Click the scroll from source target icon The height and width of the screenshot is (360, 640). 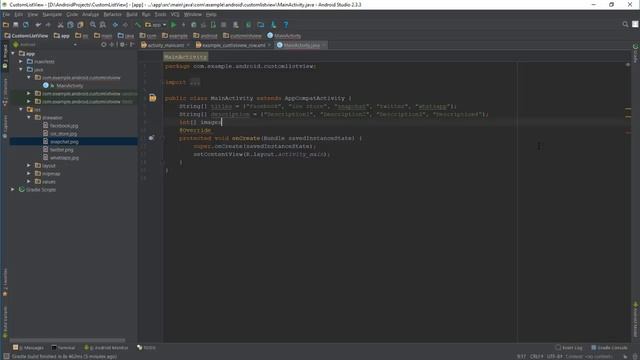pyautogui.click(x=104, y=44)
